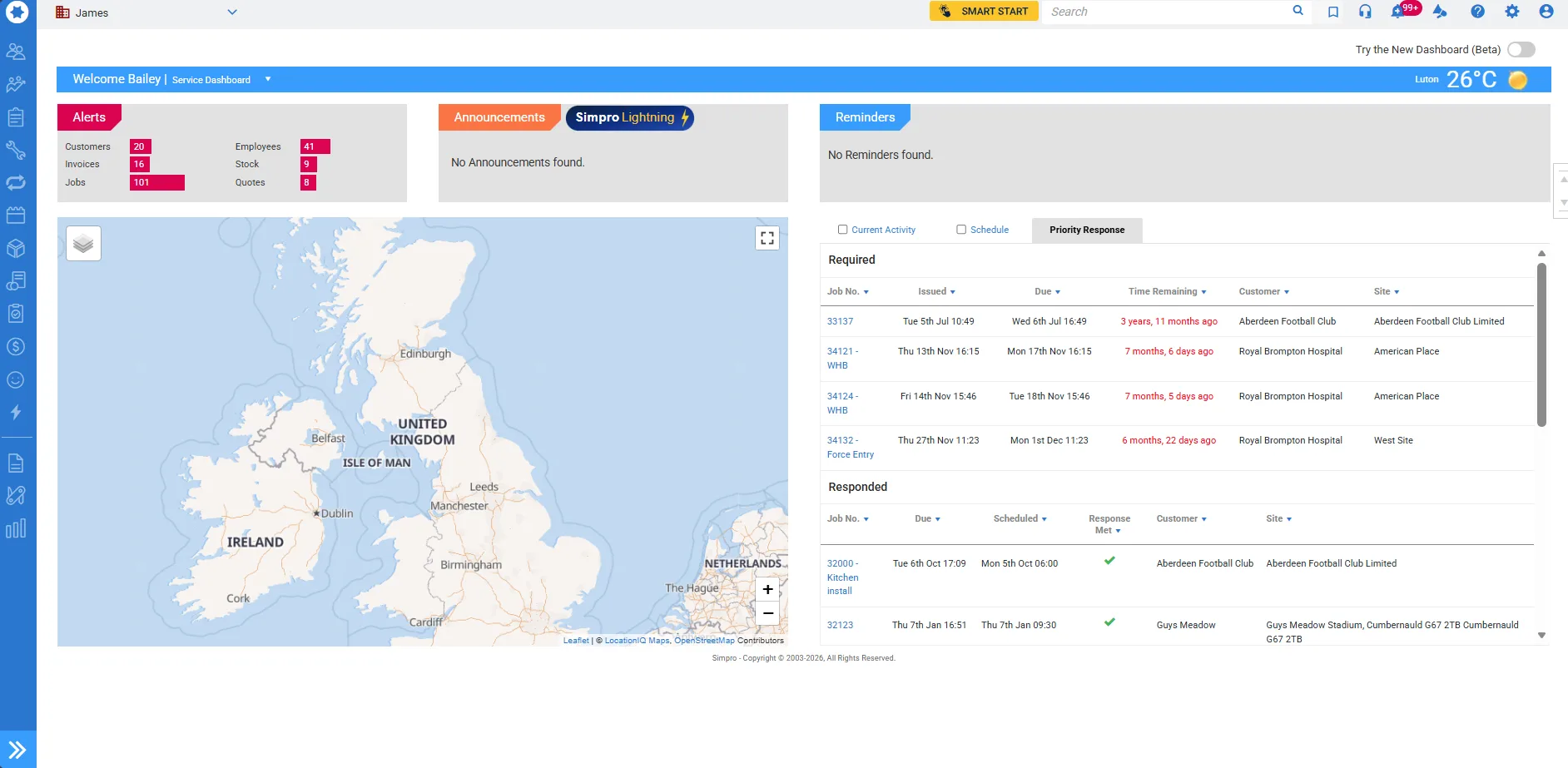Open Jobs alert count 101

point(157,182)
